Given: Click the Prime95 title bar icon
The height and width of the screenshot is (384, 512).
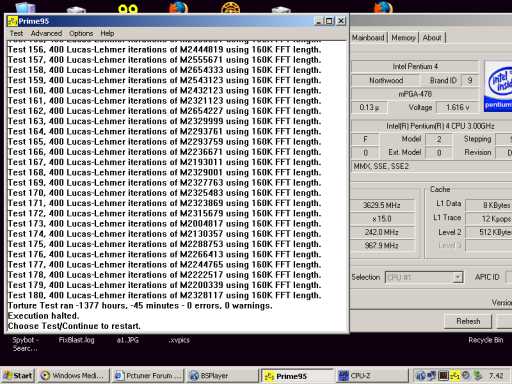Looking at the screenshot, I should point(12,21).
